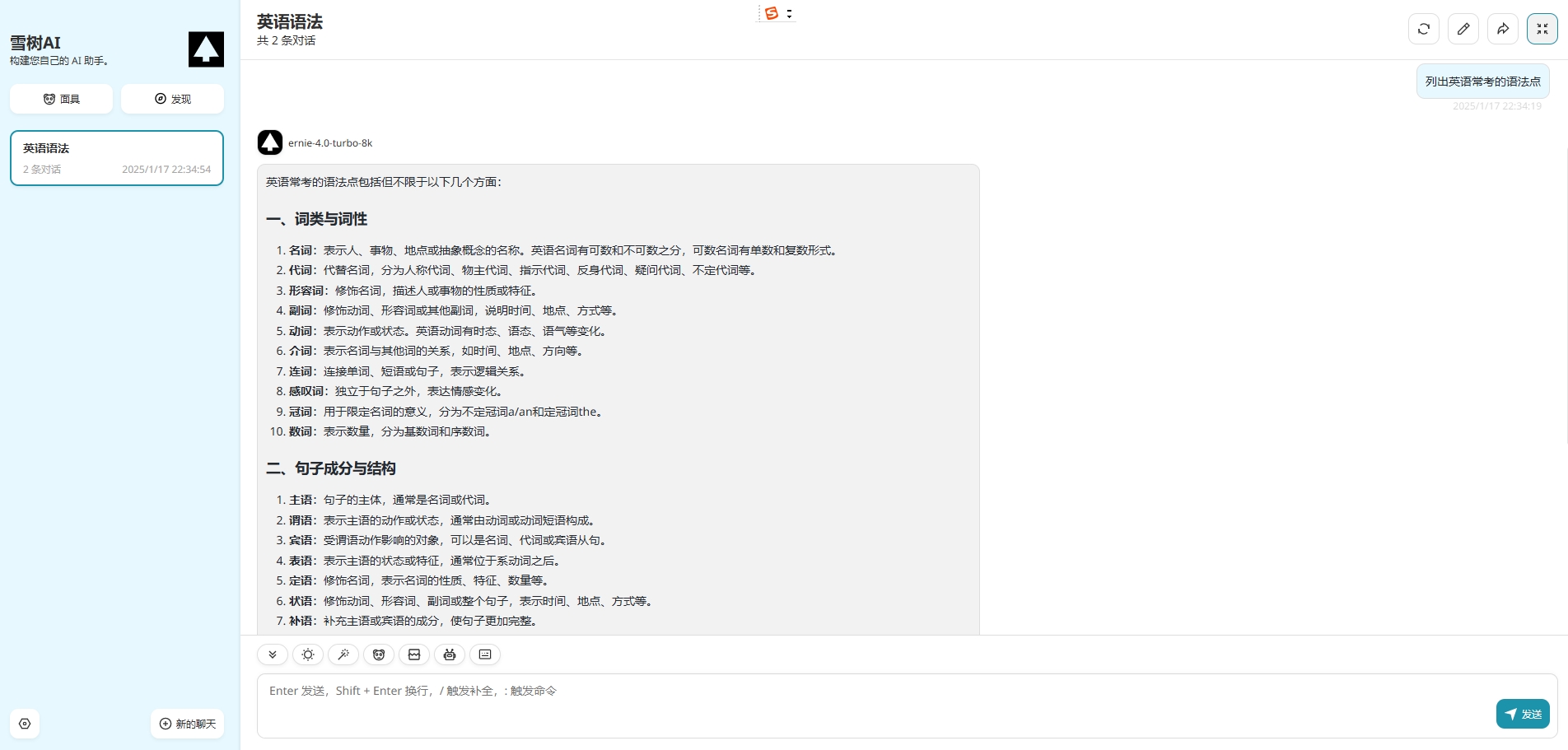Image resolution: width=1568 pixels, height=750 pixels.
Task: Exit fullscreen with the active corner icon
Action: [x=1542, y=28]
